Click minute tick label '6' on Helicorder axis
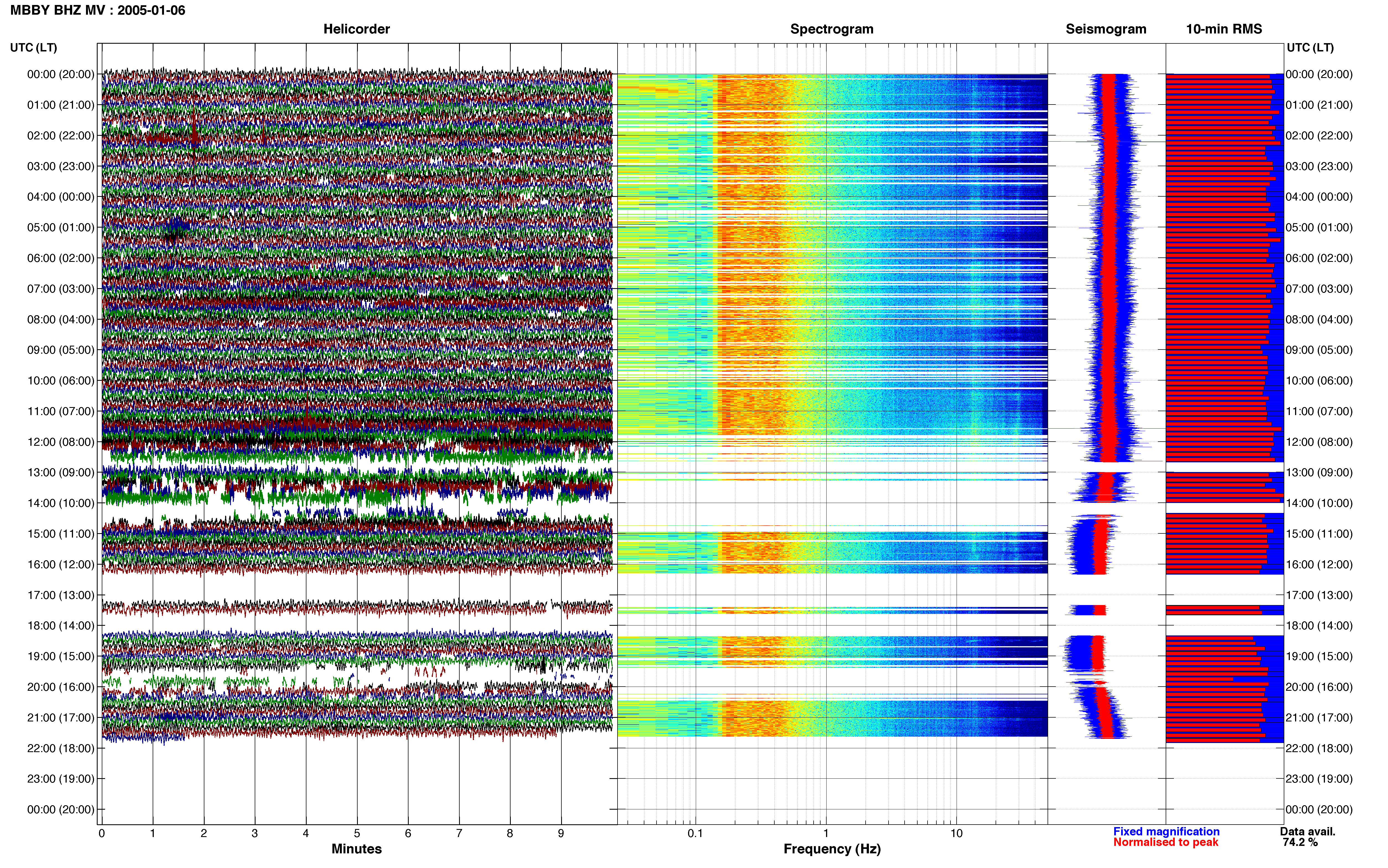 408,833
